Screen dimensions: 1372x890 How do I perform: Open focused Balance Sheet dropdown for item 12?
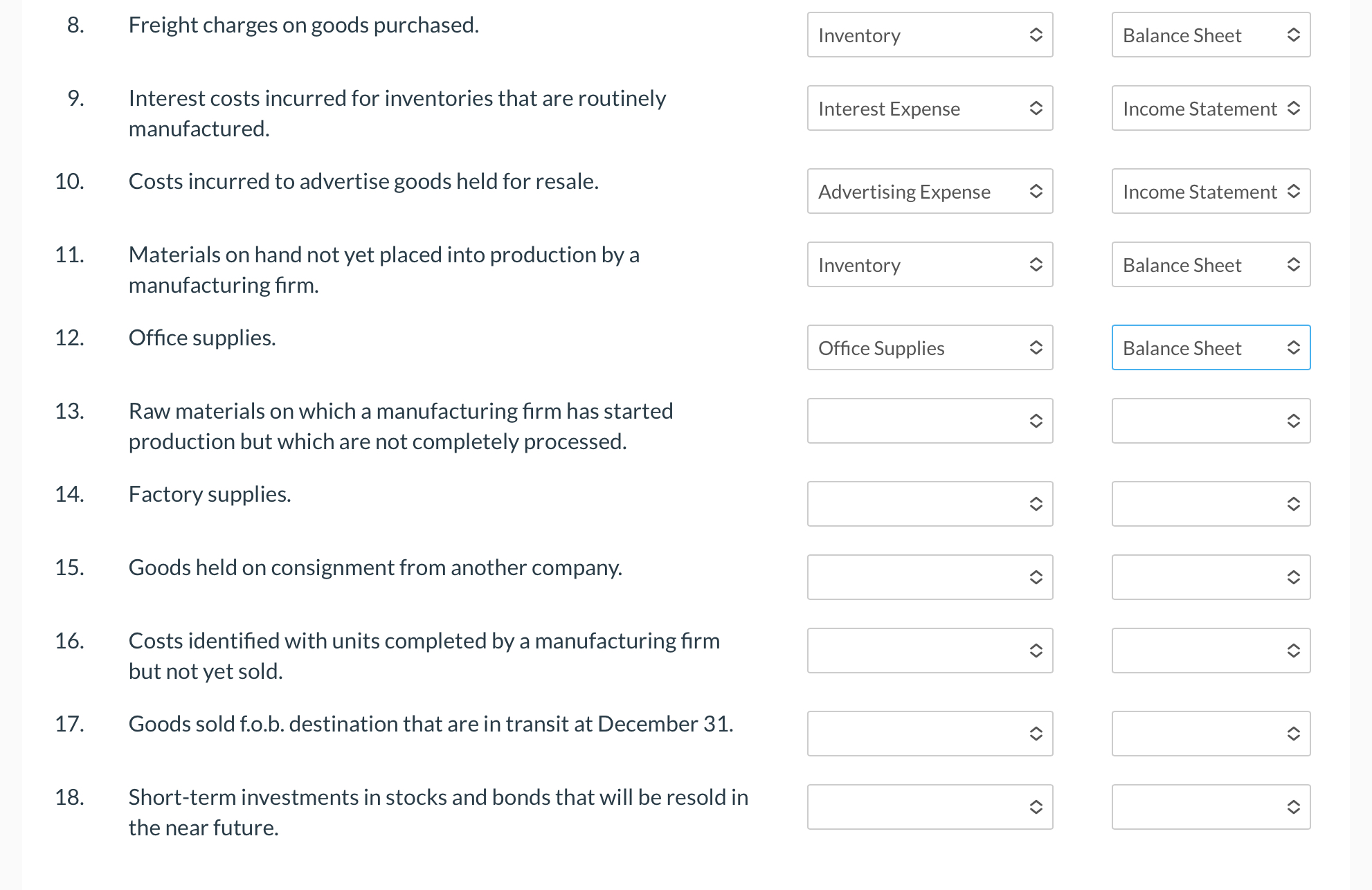click(1210, 347)
